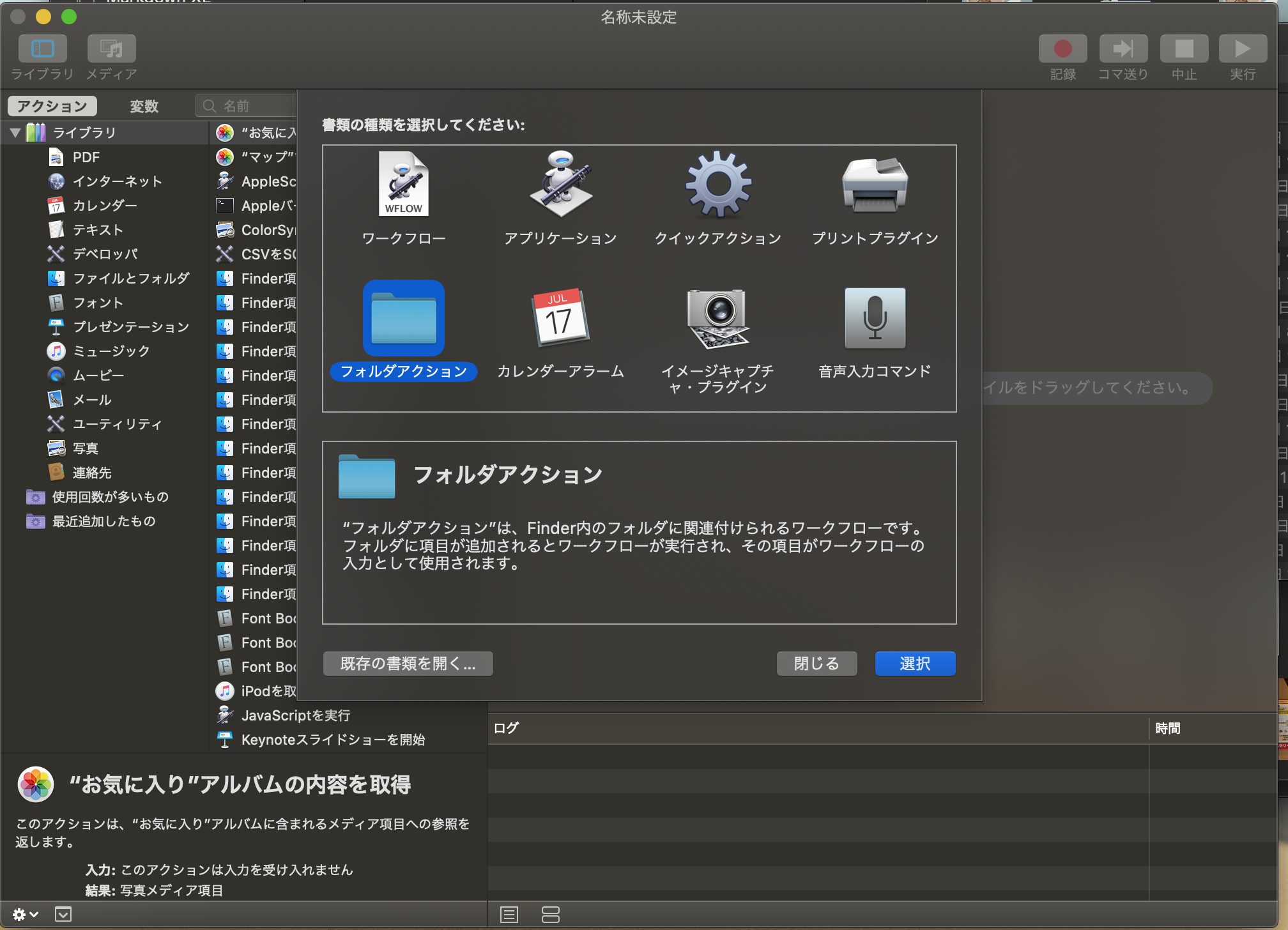Select the “マップ” action row
This screenshot has width=1288, height=930.
[x=254, y=157]
